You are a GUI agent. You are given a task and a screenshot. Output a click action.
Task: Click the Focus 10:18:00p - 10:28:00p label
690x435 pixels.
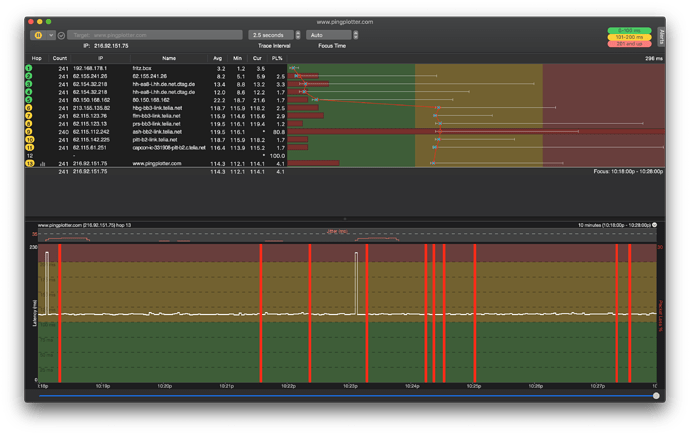pyautogui.click(x=628, y=172)
